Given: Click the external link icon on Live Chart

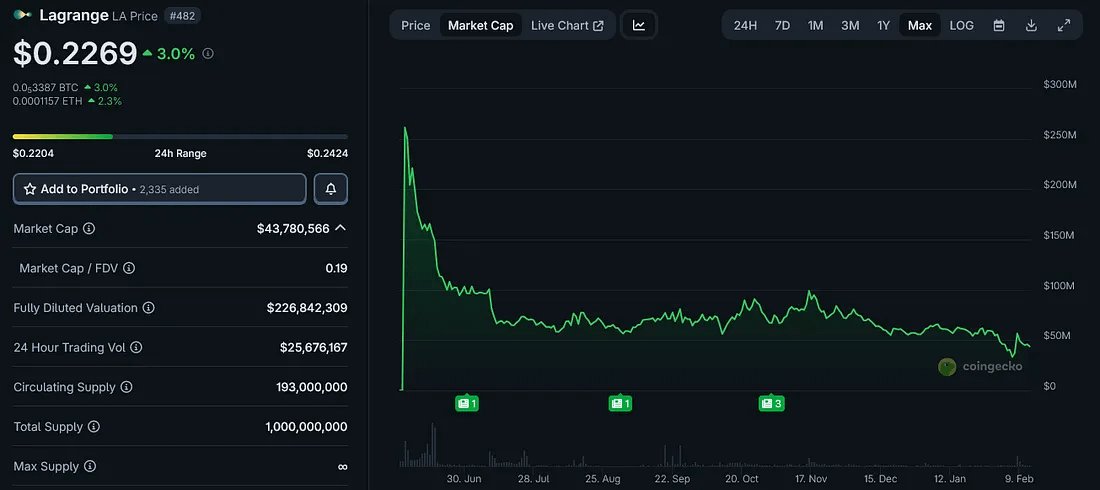Looking at the screenshot, I should (598, 26).
